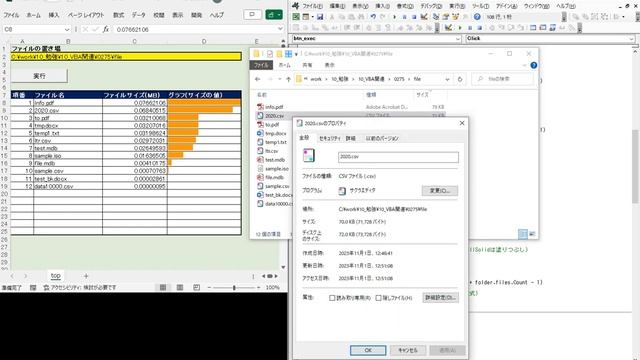Image resolution: width=640 pixels, height=360 pixels.
Task: Close the 2020.csv properties dialog
Action: point(462,123)
